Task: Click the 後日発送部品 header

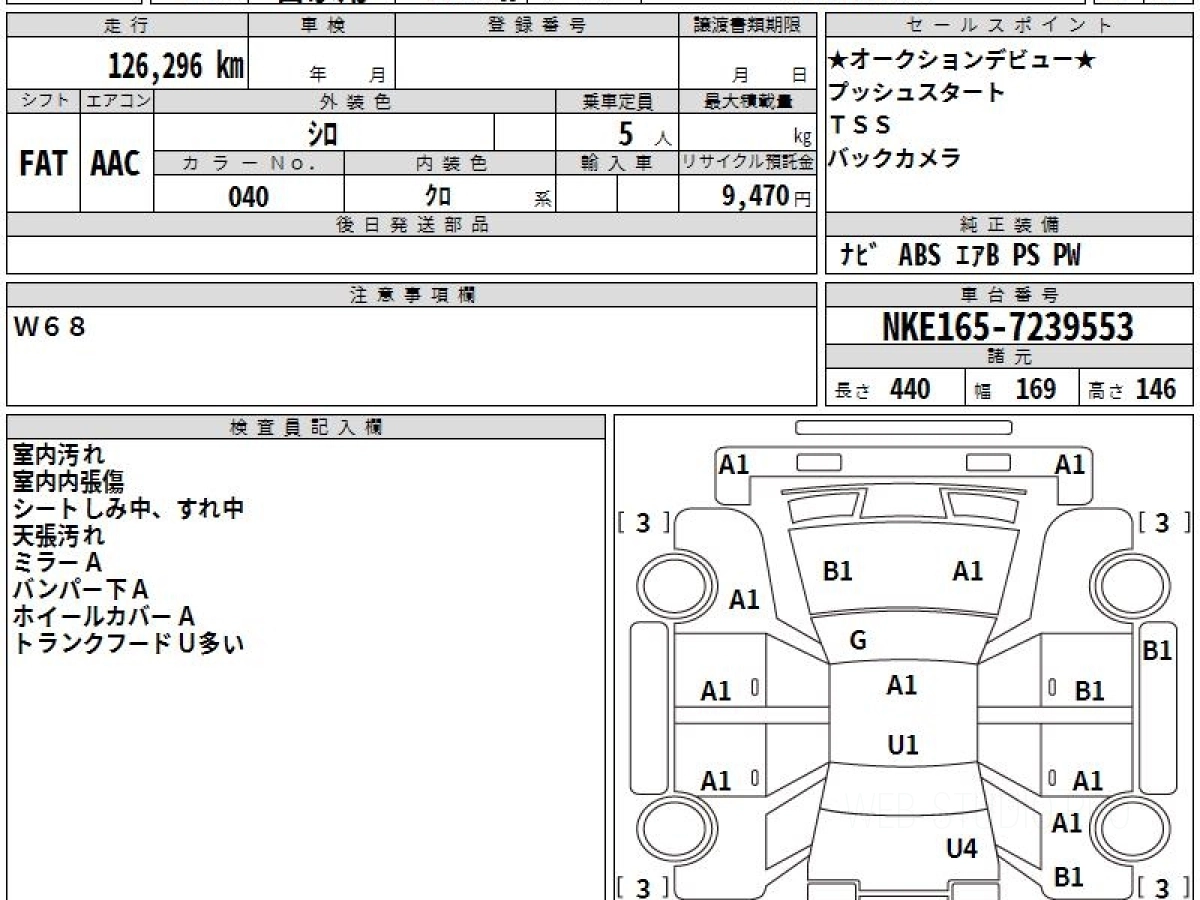Action: click(411, 225)
